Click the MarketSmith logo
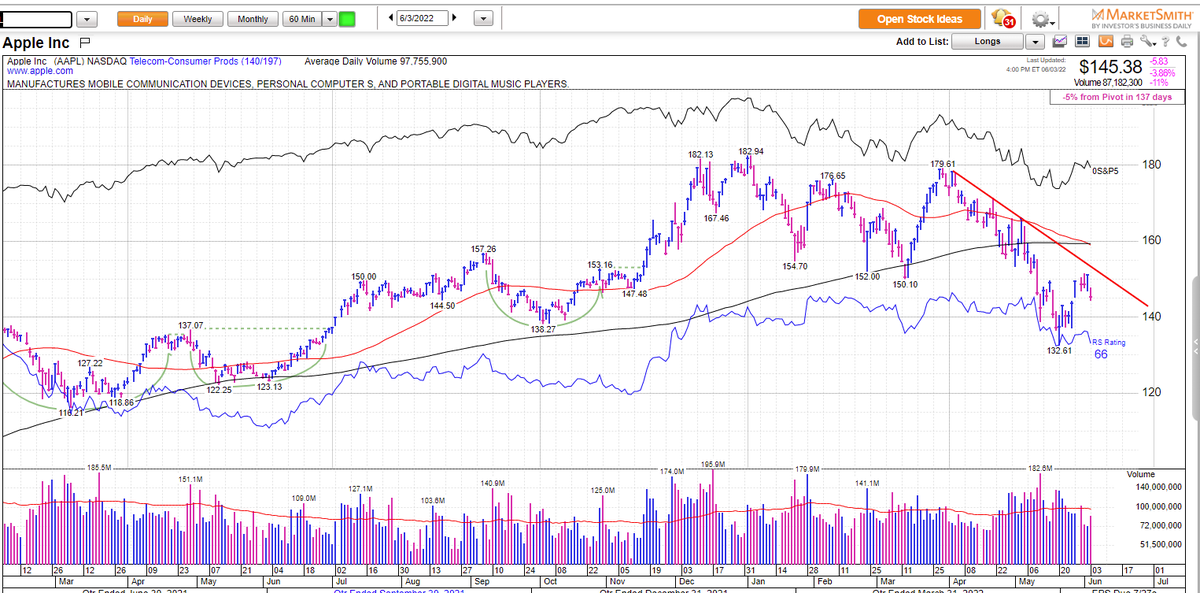This screenshot has width=1200, height=593. point(1141,18)
